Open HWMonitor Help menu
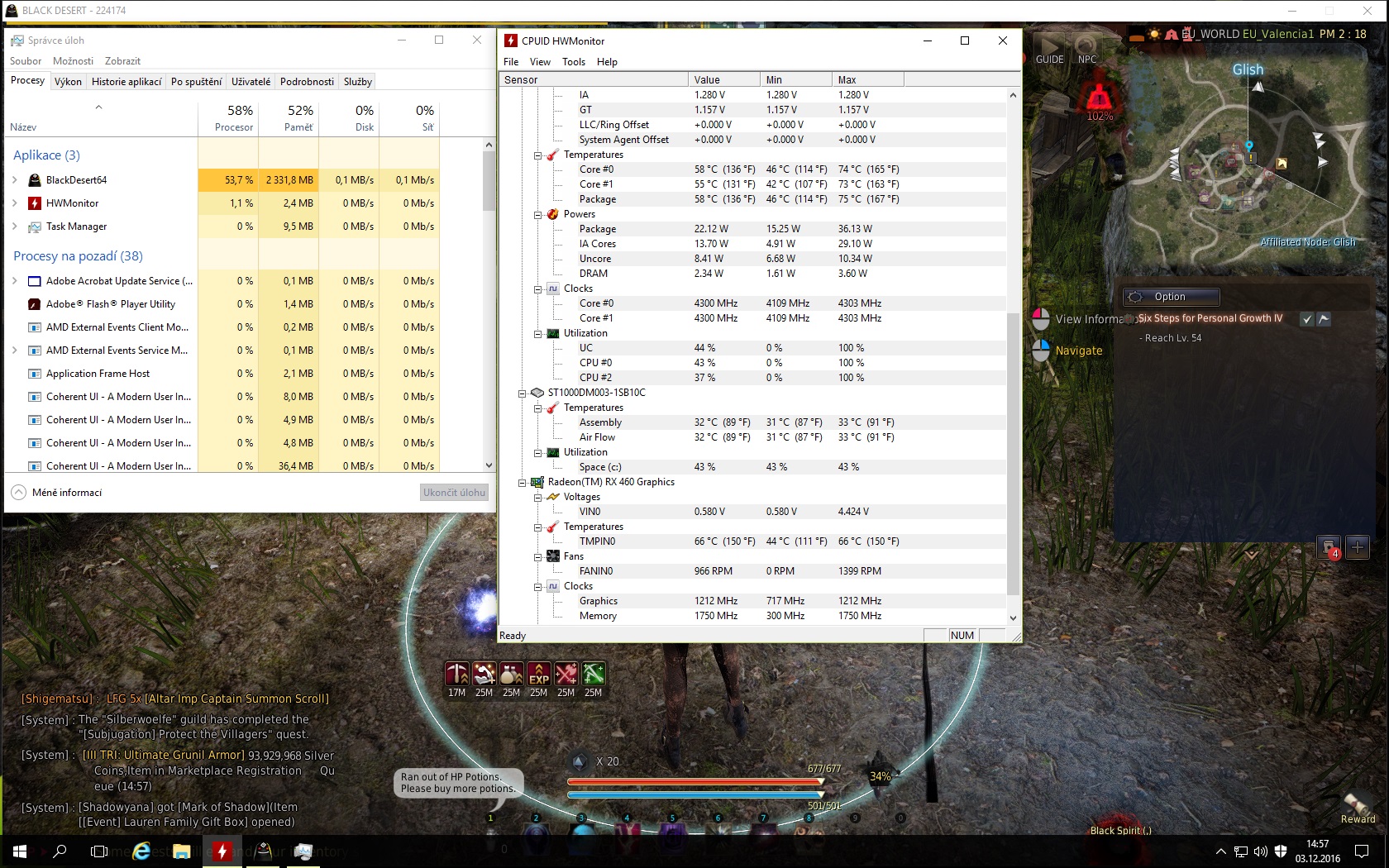 [x=607, y=62]
